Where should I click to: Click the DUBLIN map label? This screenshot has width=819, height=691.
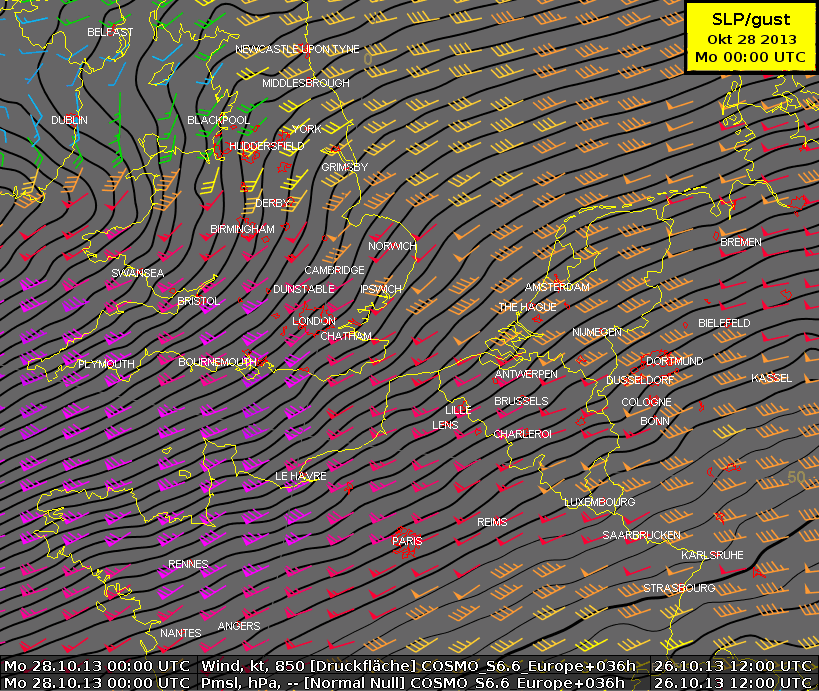69,120
